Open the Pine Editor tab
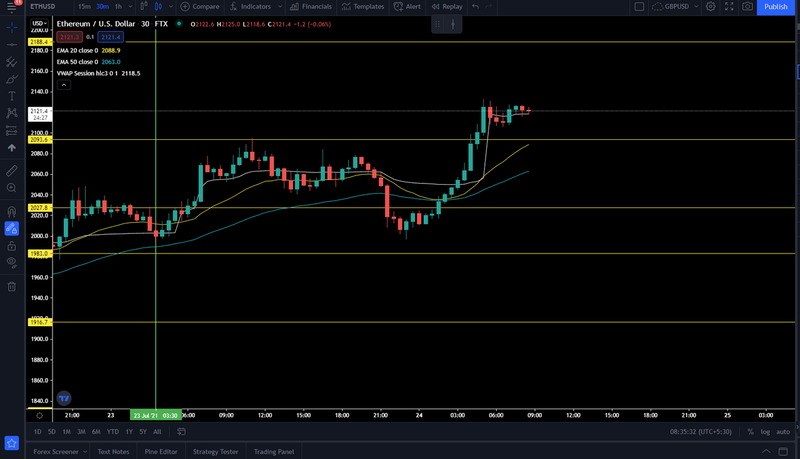800x459 pixels. tap(161, 451)
